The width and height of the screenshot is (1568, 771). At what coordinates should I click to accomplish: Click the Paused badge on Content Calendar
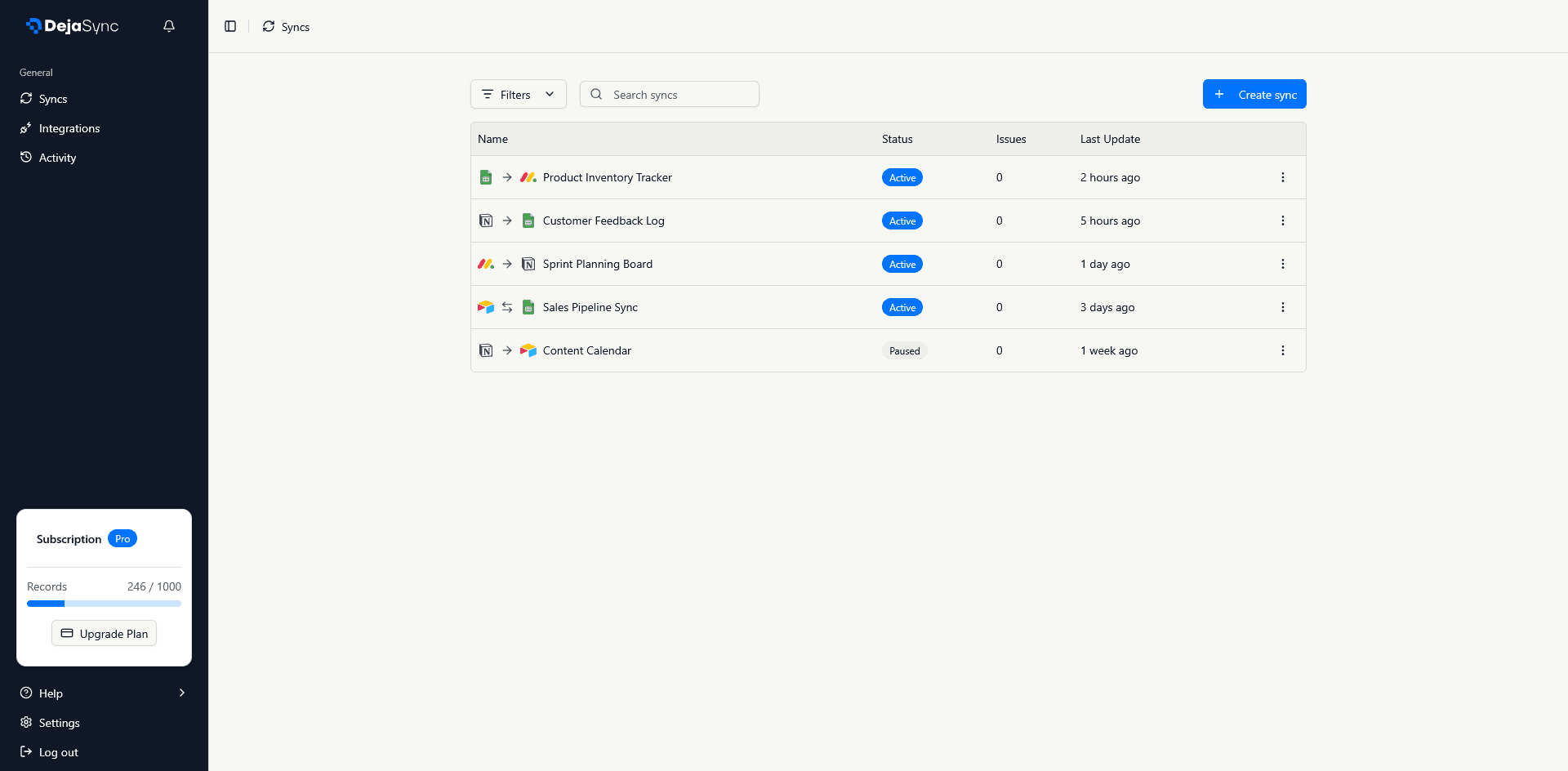(904, 350)
